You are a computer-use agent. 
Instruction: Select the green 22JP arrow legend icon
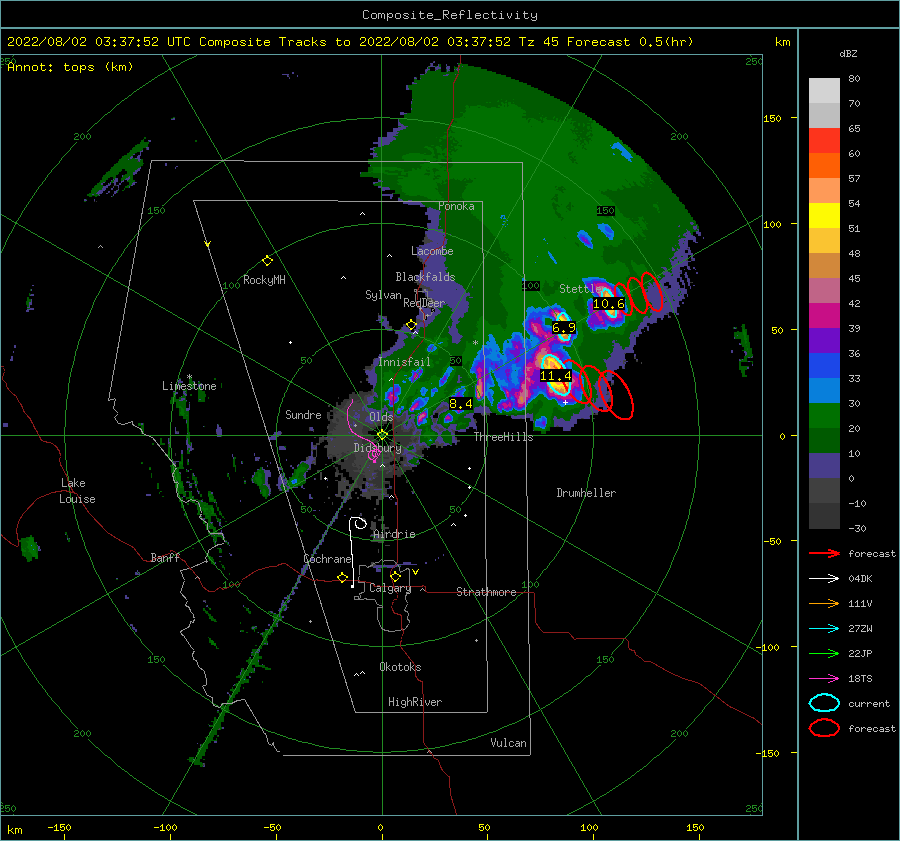click(x=824, y=653)
